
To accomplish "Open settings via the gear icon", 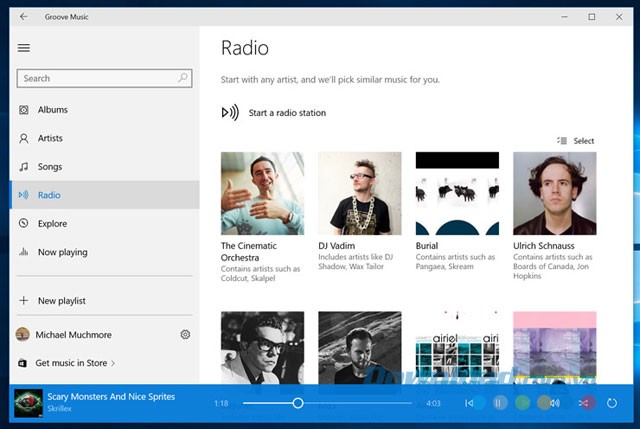I will 185,335.
